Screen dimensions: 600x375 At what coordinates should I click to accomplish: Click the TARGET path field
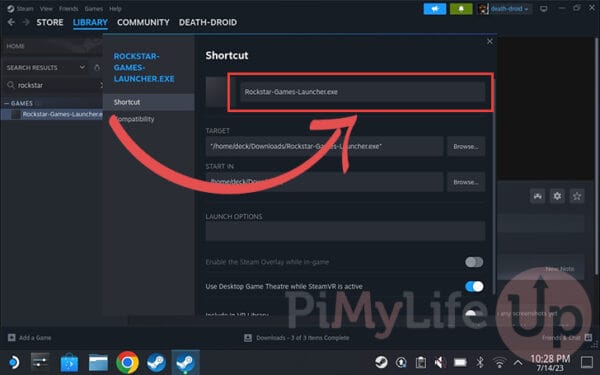click(x=324, y=146)
